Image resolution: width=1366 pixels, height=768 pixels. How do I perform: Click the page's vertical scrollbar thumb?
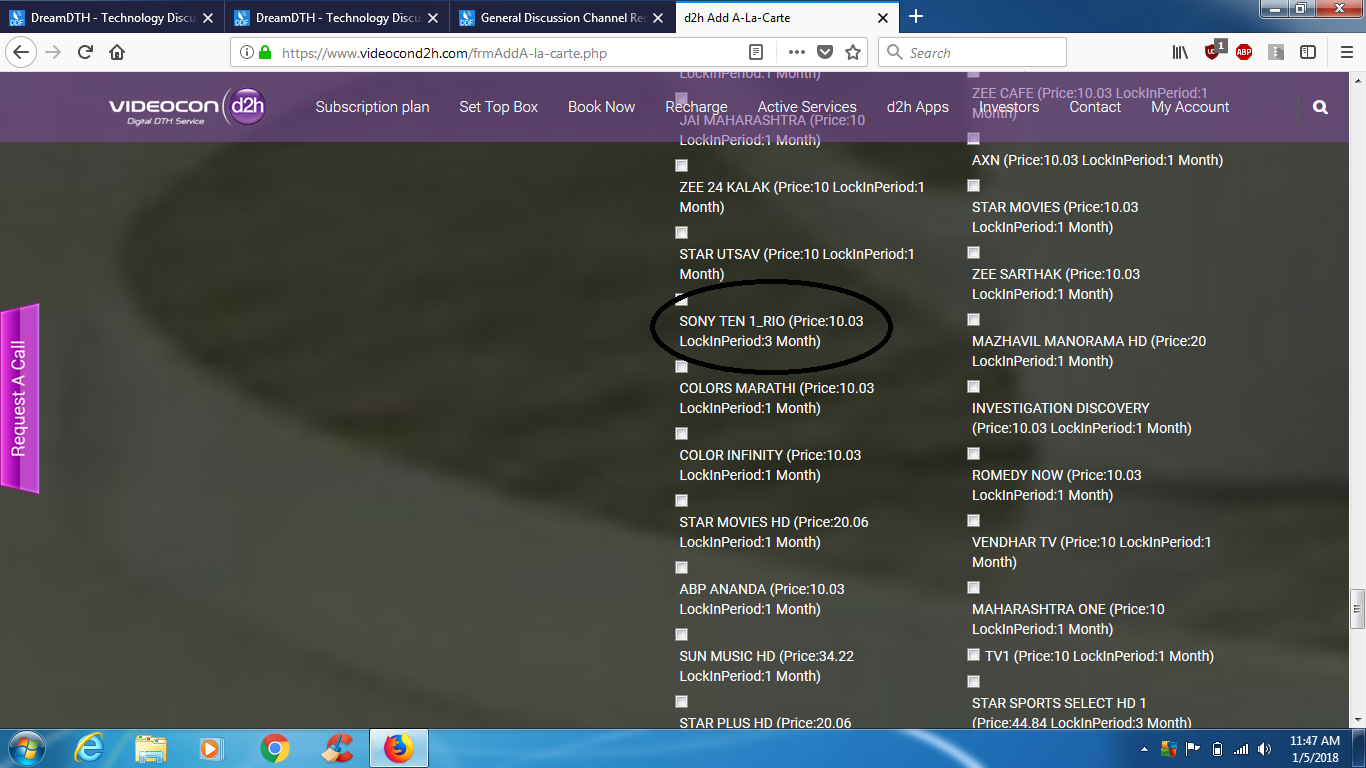(x=1357, y=607)
